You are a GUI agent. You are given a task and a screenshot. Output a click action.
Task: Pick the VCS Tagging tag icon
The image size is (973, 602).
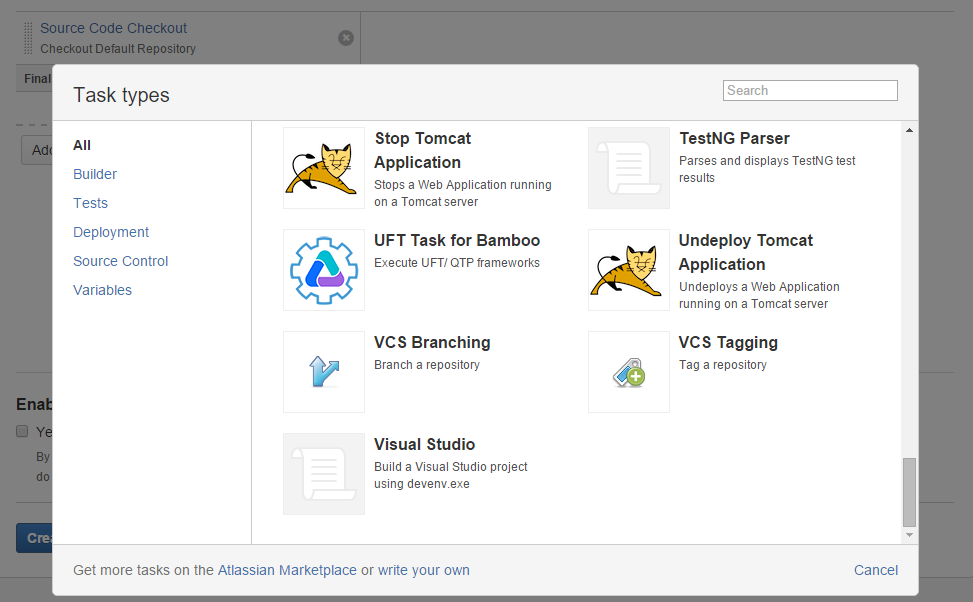[x=629, y=372]
